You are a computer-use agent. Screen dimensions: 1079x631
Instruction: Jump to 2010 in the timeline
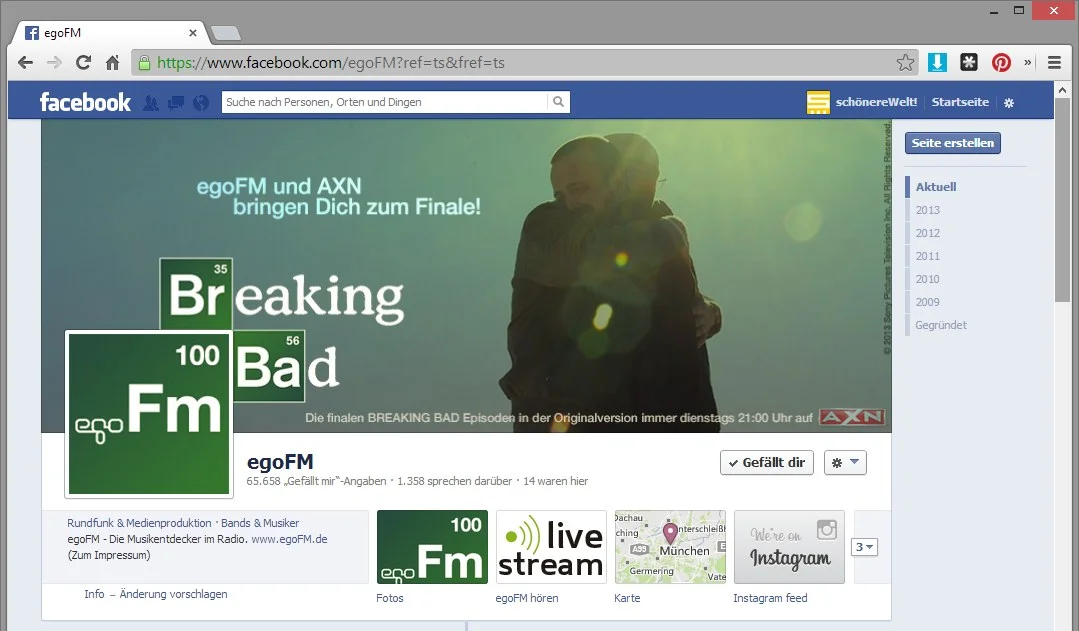[x=928, y=279]
